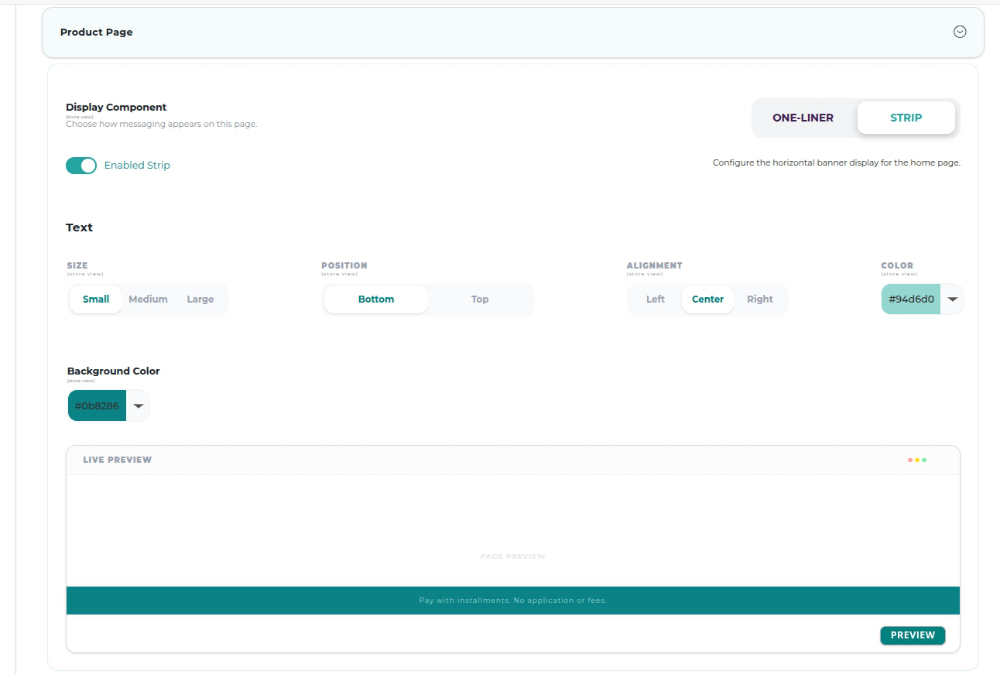This screenshot has height=674, width=1000.
Task: Collapse the Product Page section chevron icon
Action: [x=959, y=32]
